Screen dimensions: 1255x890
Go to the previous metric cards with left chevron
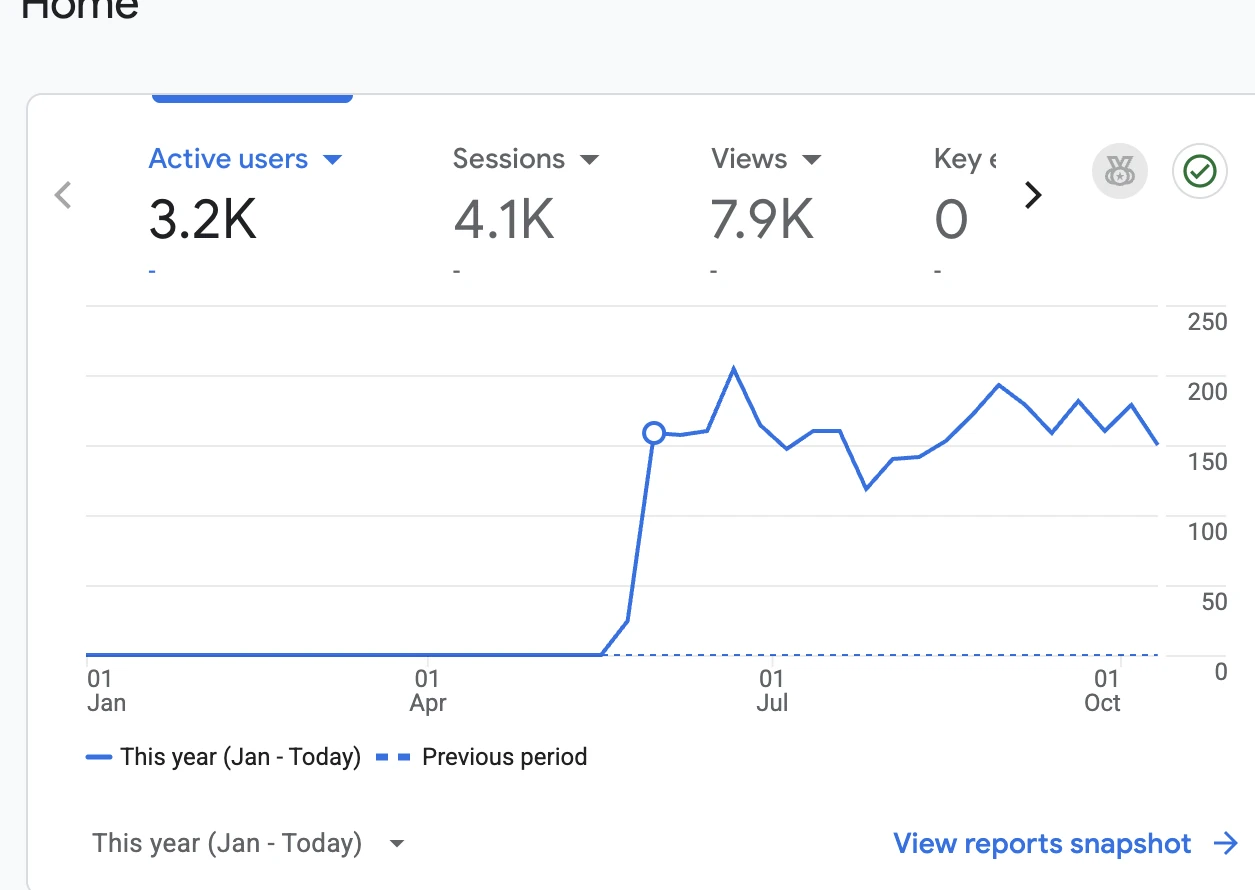click(63, 195)
